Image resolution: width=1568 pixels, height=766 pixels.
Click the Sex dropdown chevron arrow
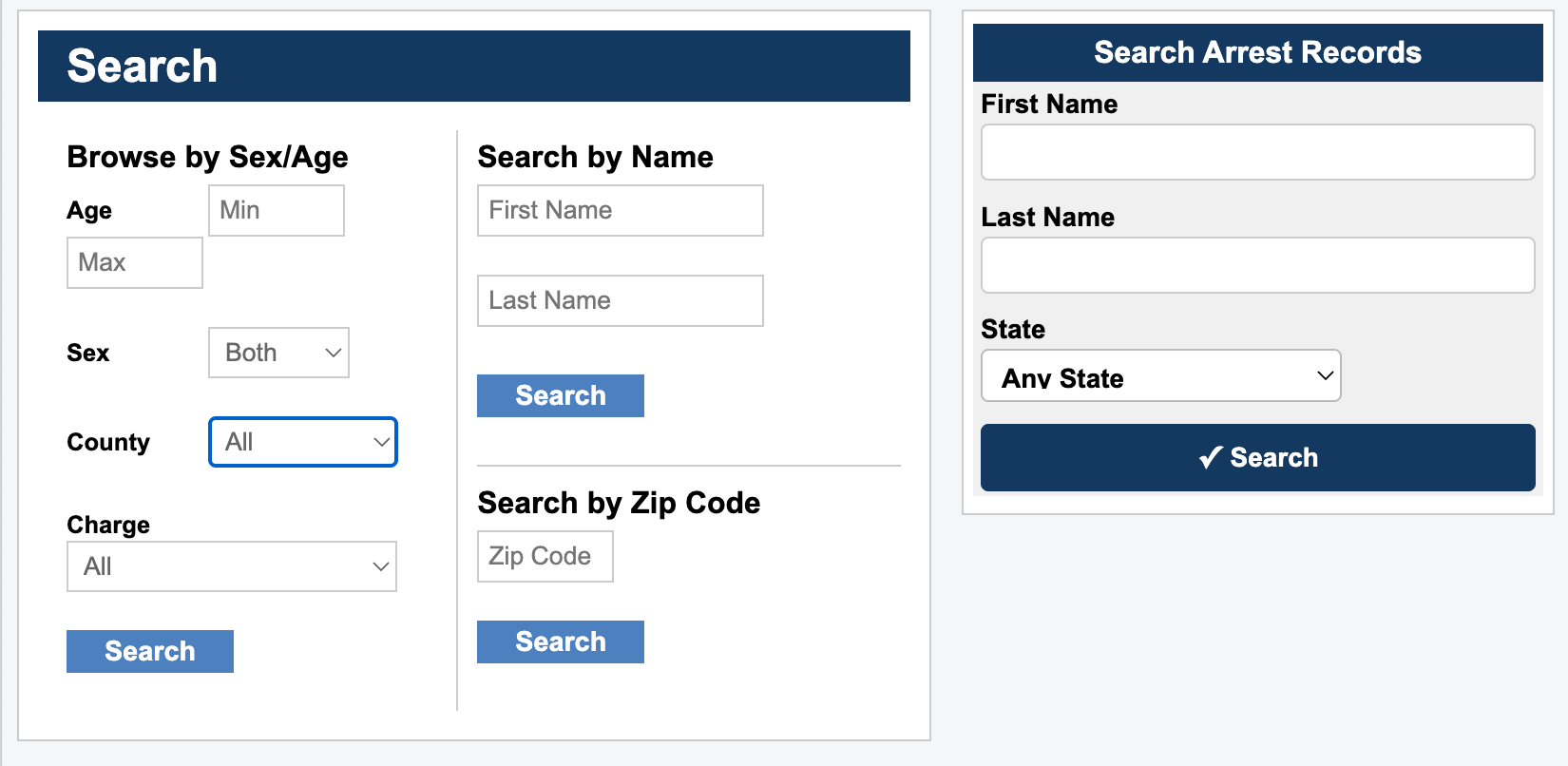tap(334, 353)
